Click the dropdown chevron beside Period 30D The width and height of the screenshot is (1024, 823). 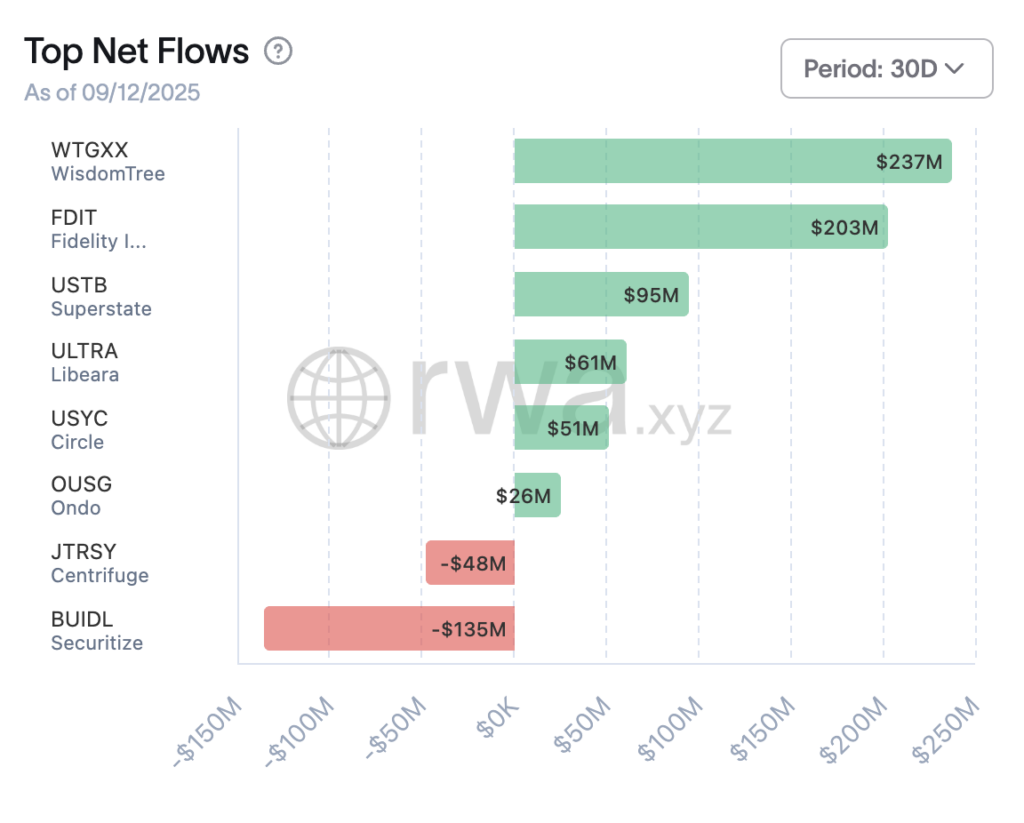tap(954, 69)
